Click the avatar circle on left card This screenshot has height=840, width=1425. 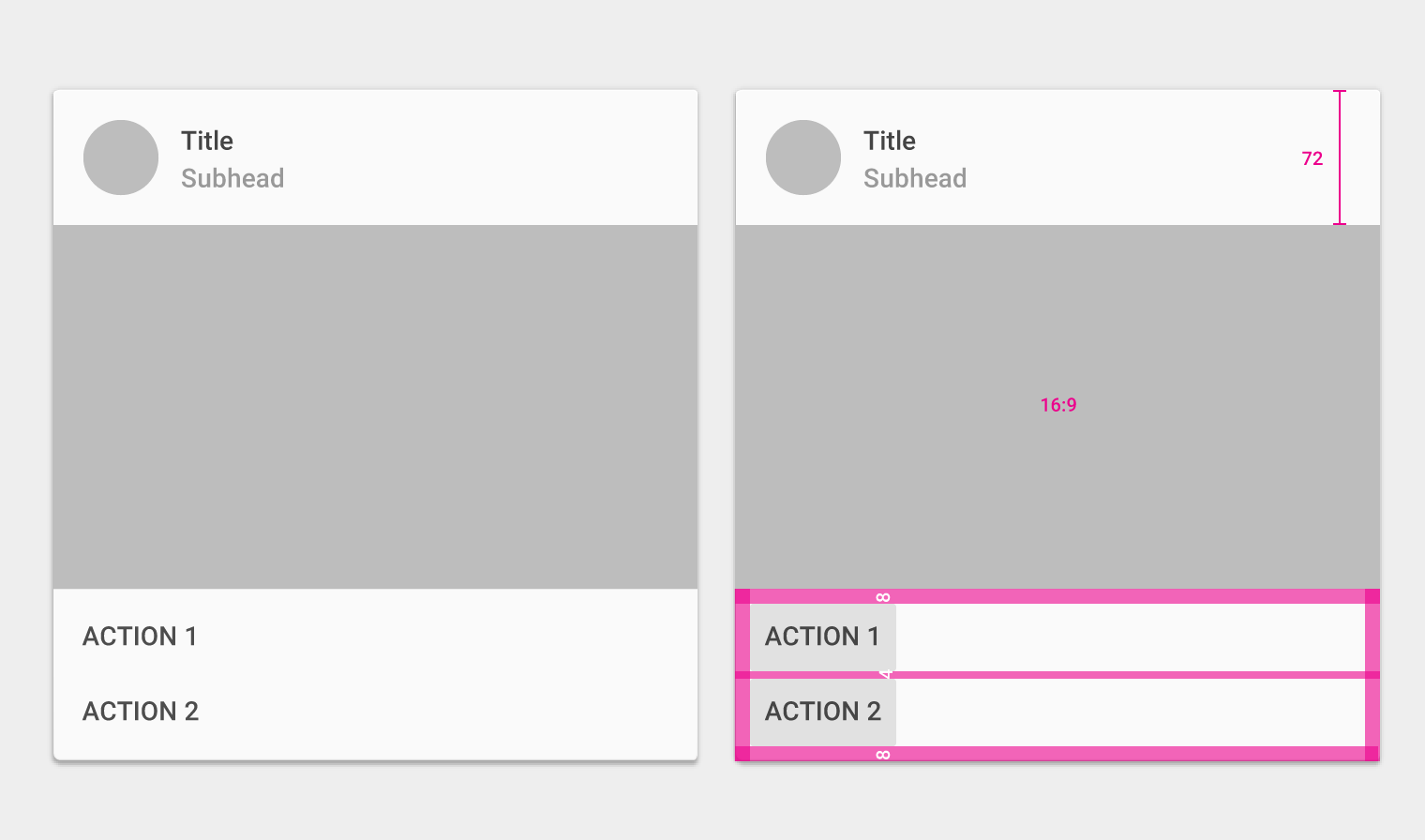click(x=121, y=157)
